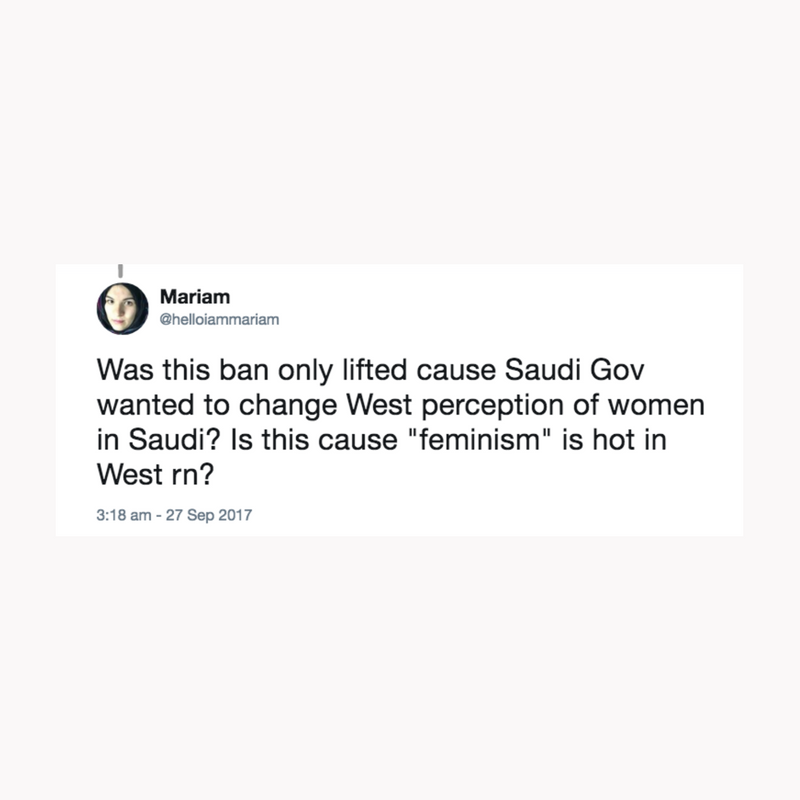Click the words "Is this cause"
The width and height of the screenshot is (800, 800).
[299, 440]
